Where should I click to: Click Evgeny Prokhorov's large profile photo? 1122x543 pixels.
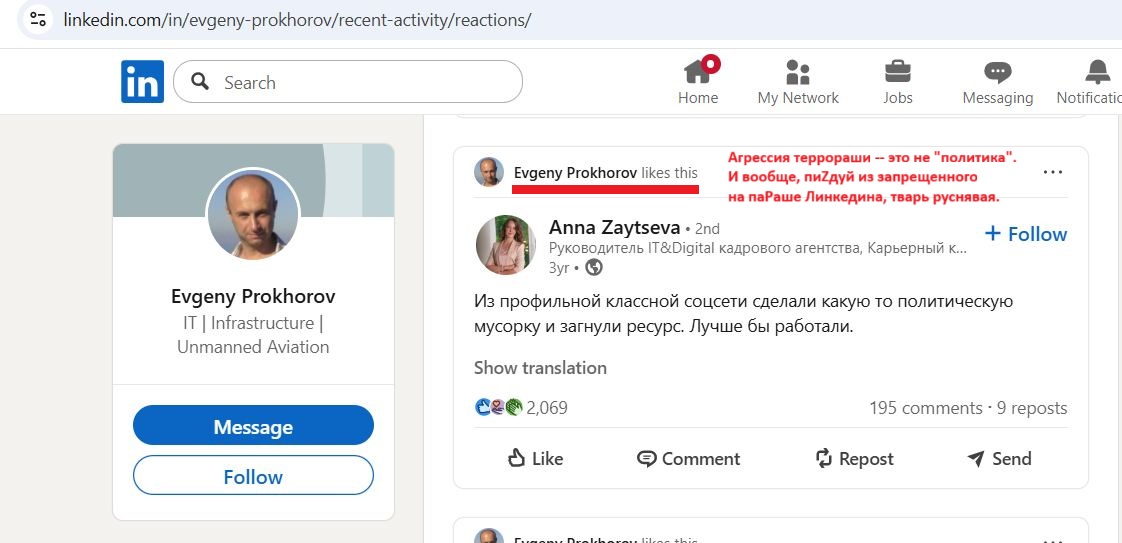pos(253,215)
